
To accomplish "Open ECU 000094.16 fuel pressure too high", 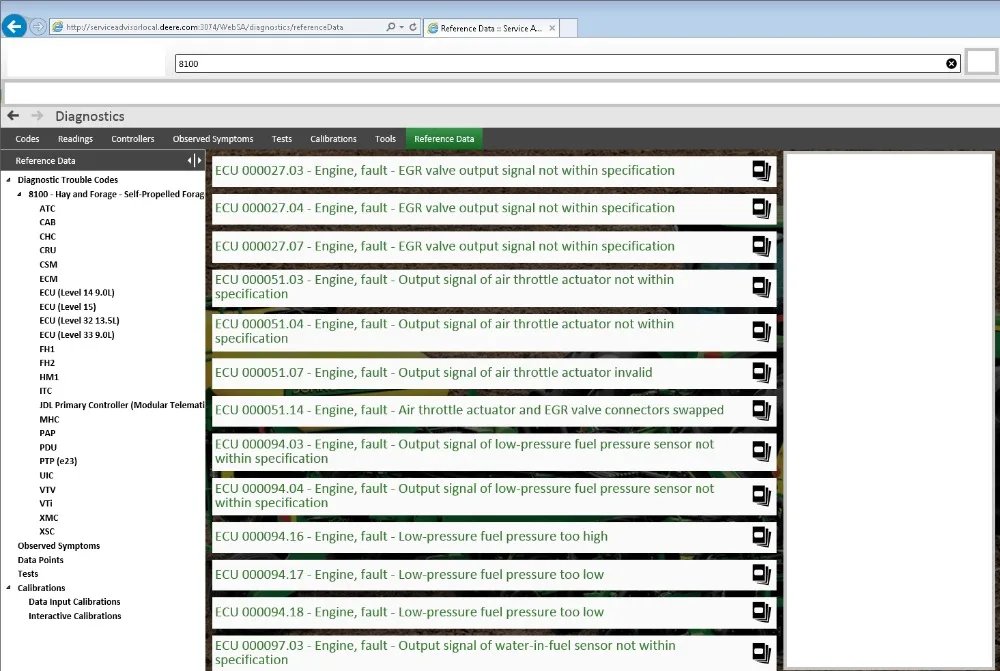I will [x=411, y=536].
